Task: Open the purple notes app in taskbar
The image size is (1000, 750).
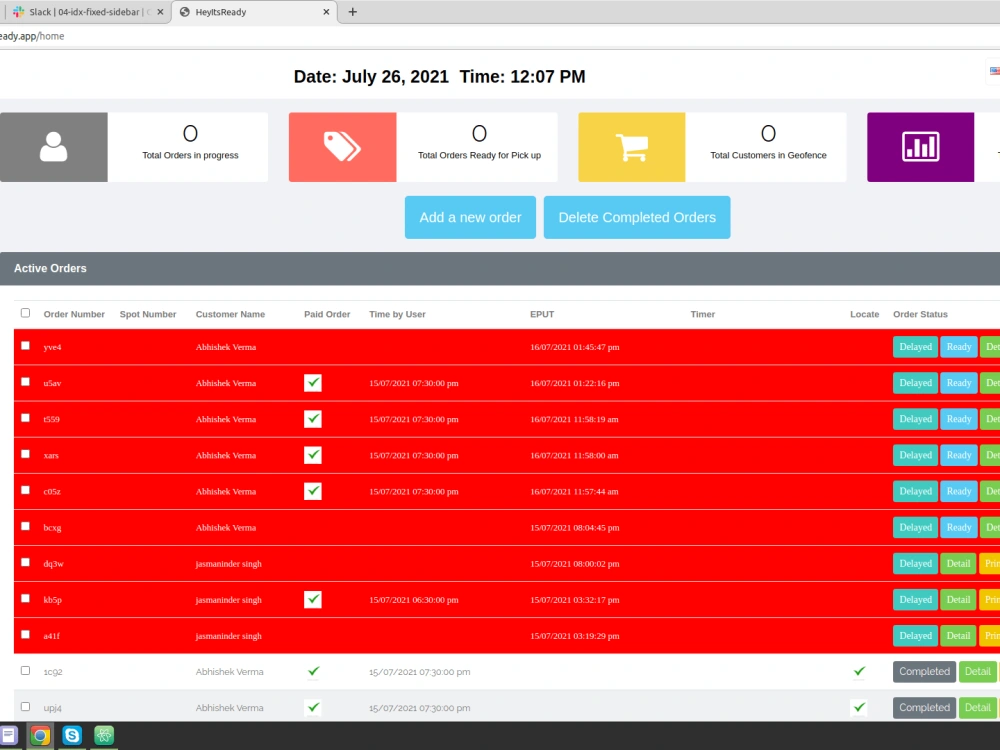Action: [x=8, y=735]
